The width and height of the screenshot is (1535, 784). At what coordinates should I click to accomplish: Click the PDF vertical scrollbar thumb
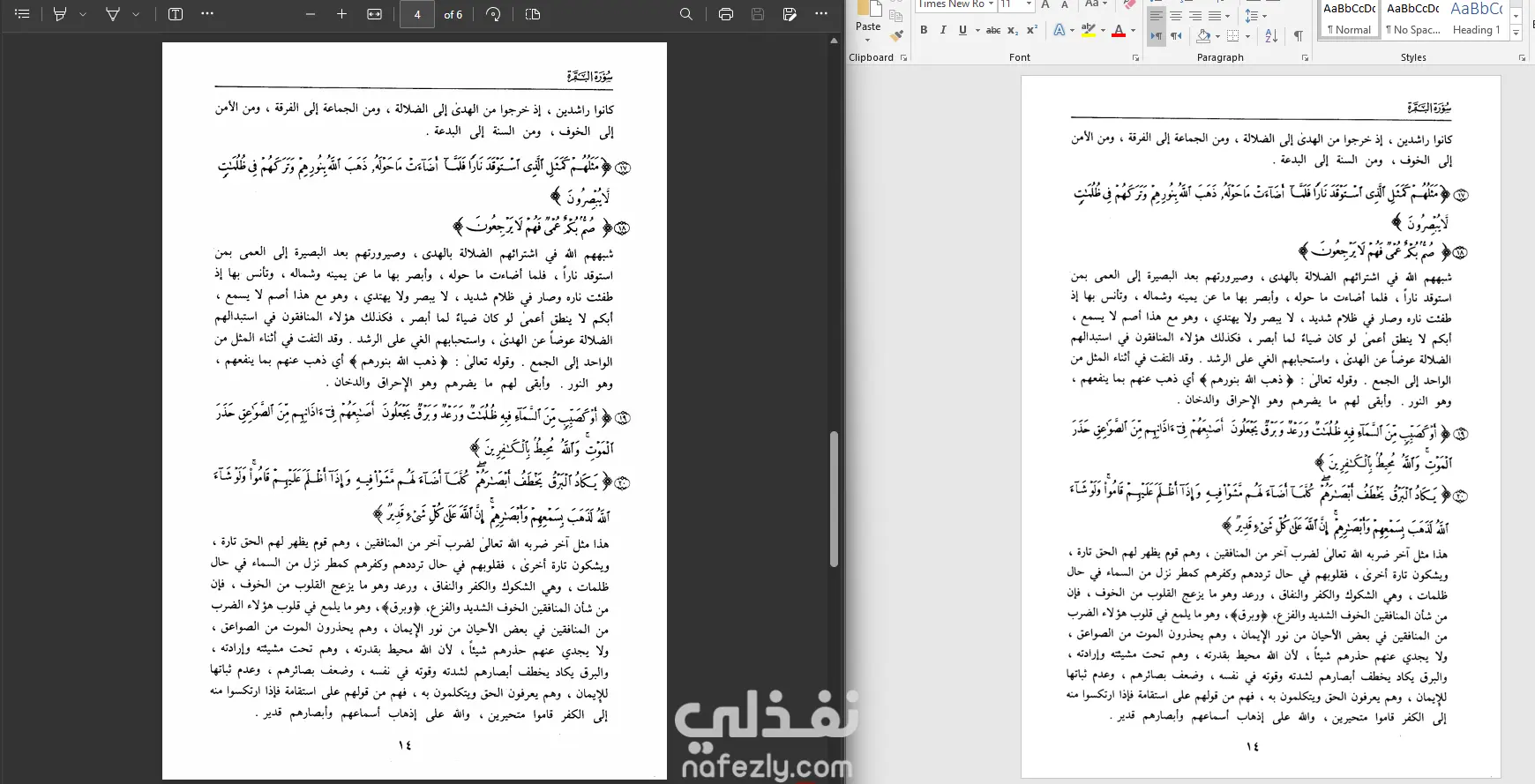(x=834, y=498)
